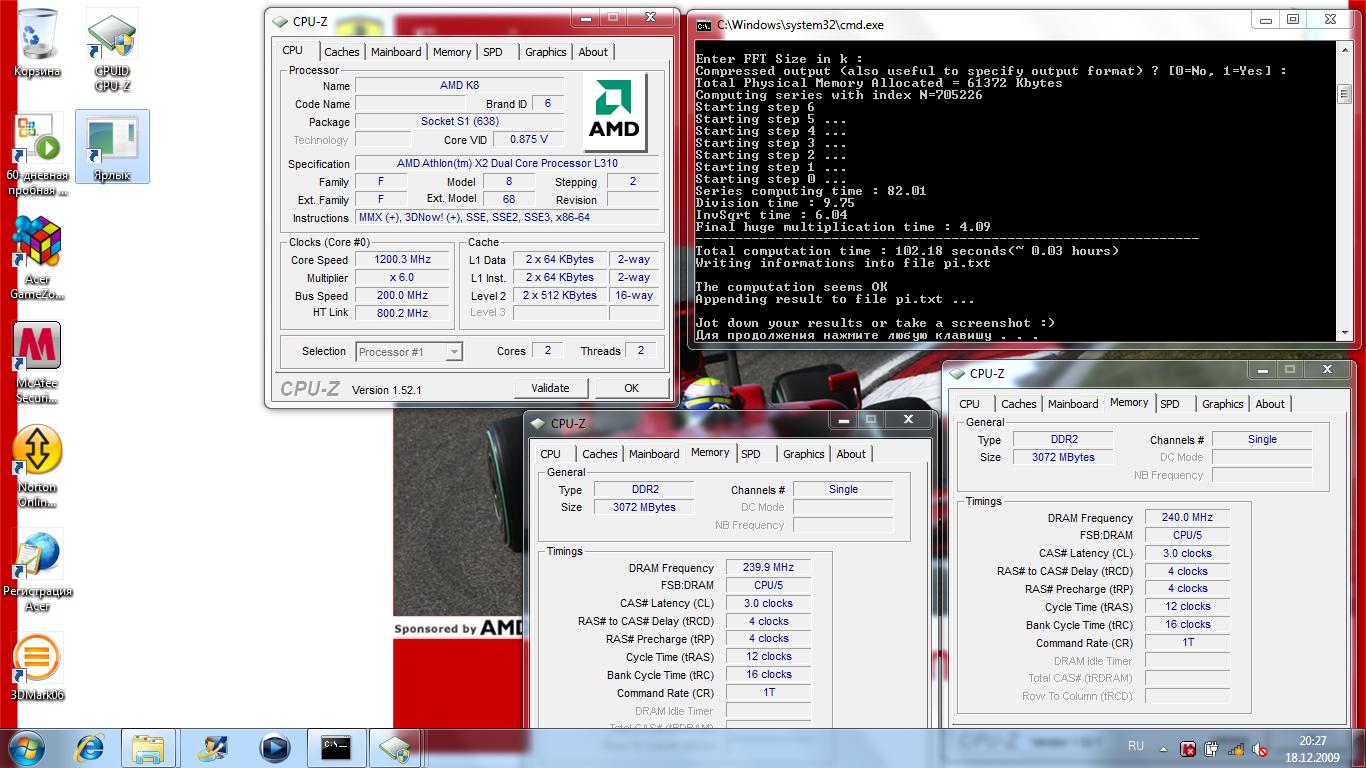
Task: Switch to Mainboard tab in CPU-Z processor window
Action: click(396, 52)
